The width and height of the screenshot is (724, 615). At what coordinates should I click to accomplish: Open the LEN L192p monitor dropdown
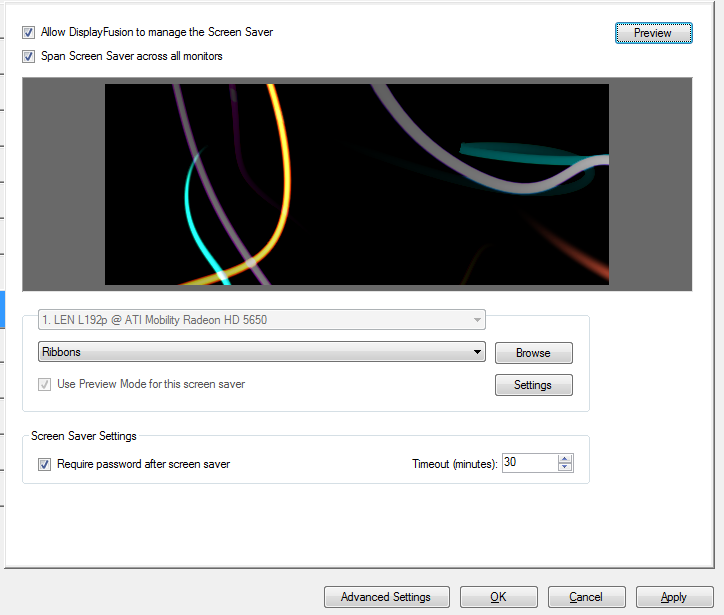tap(476, 320)
